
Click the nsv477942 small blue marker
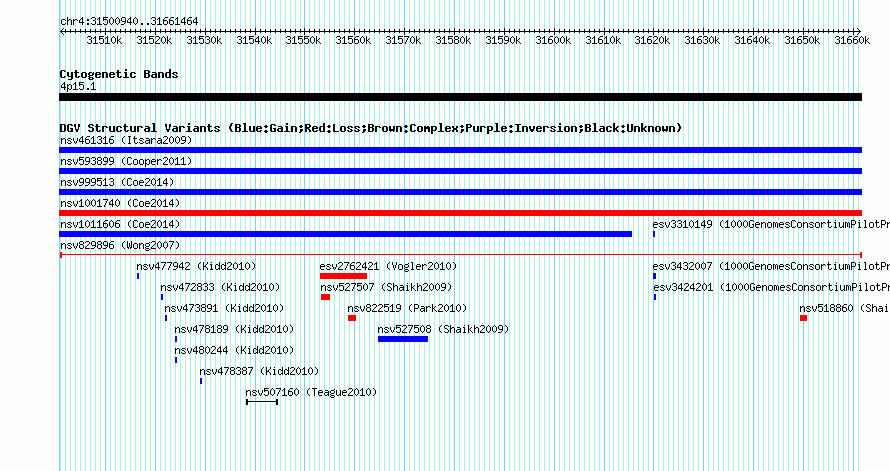138,276
